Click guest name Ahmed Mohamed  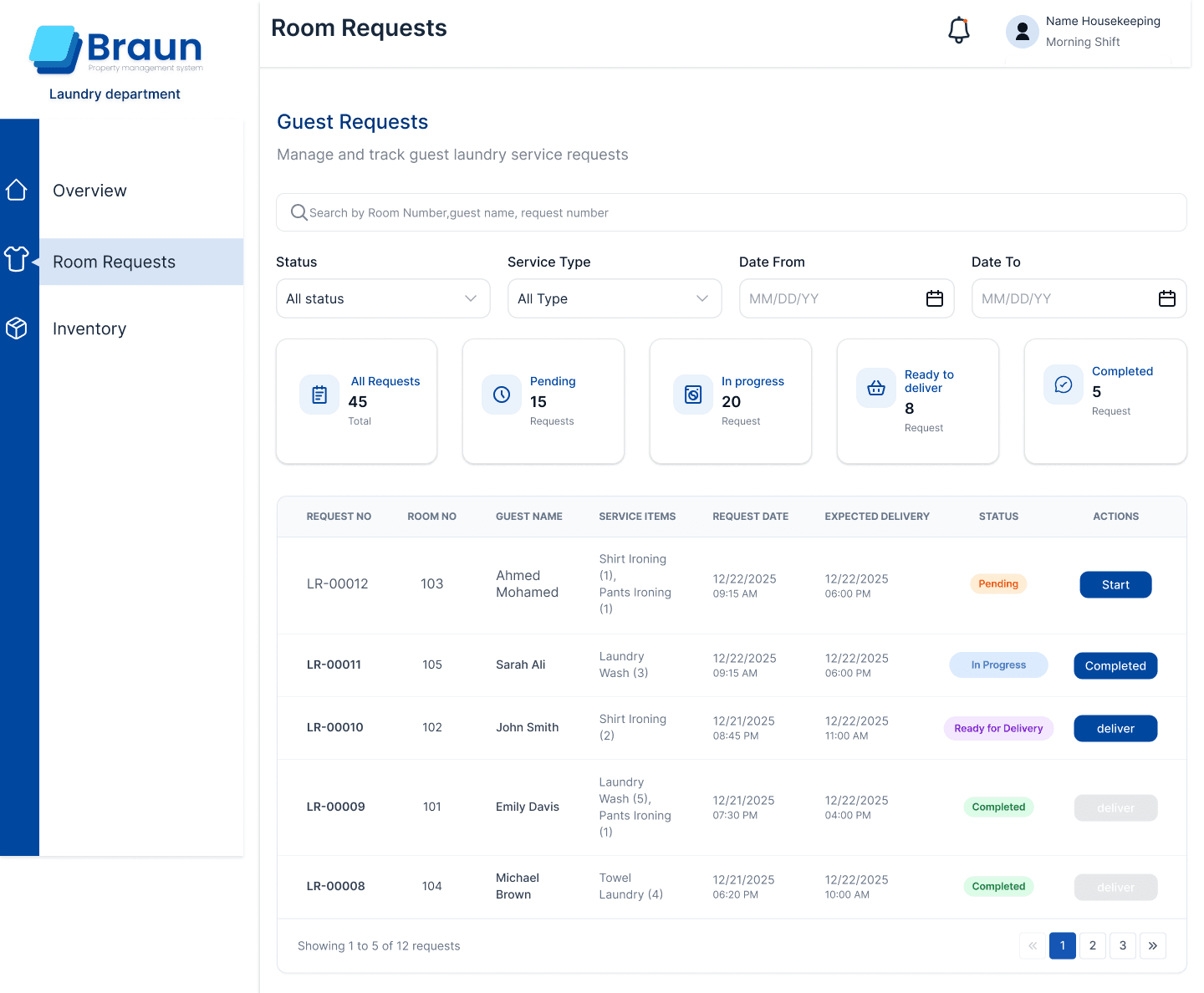coord(527,583)
